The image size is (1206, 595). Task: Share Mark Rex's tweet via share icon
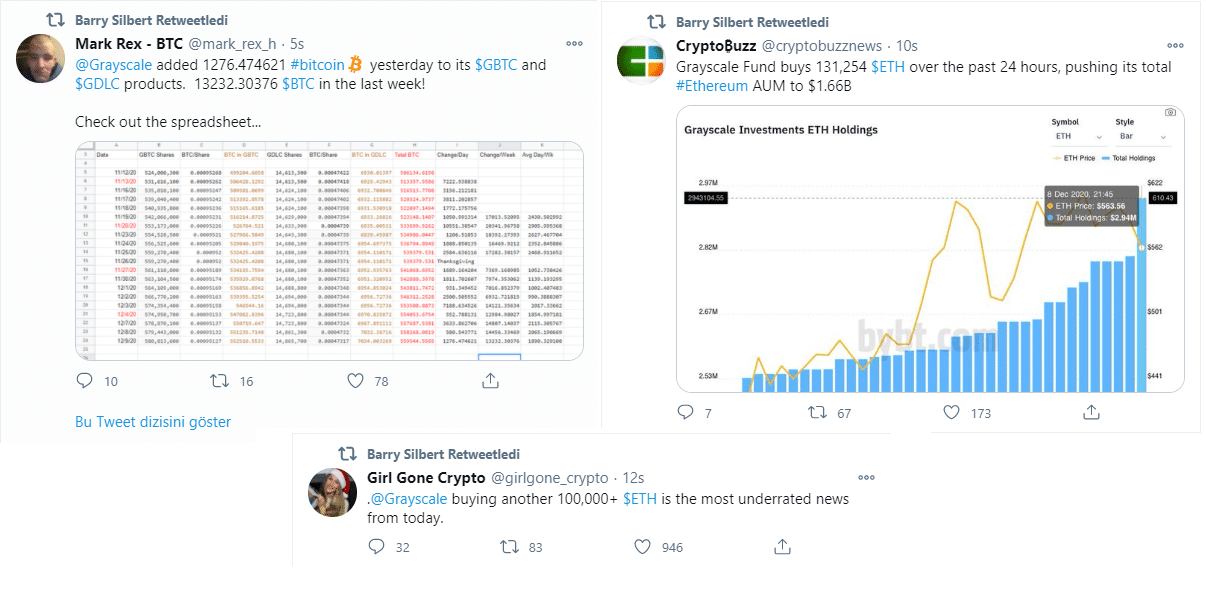click(x=490, y=380)
